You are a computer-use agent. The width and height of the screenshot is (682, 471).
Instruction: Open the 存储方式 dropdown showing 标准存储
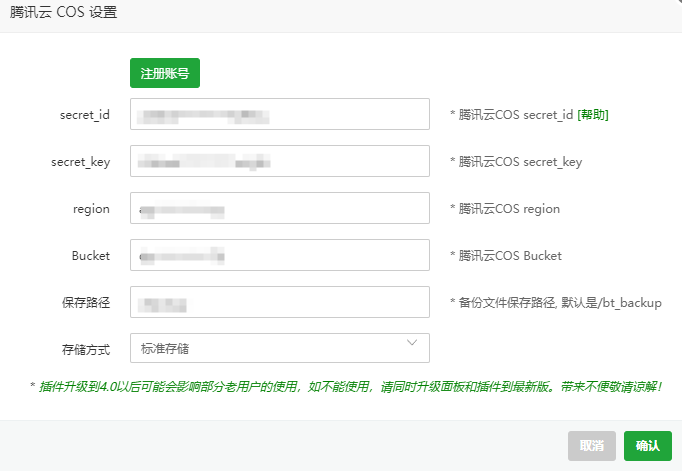270,348
